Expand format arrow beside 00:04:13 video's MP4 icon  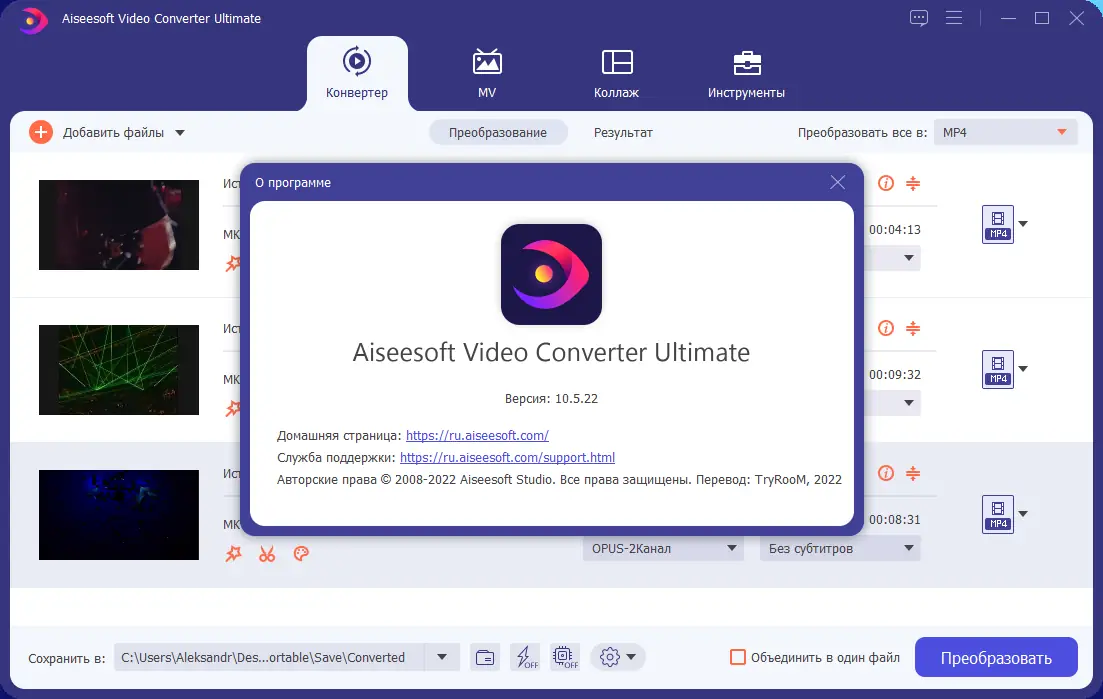pos(1024,224)
